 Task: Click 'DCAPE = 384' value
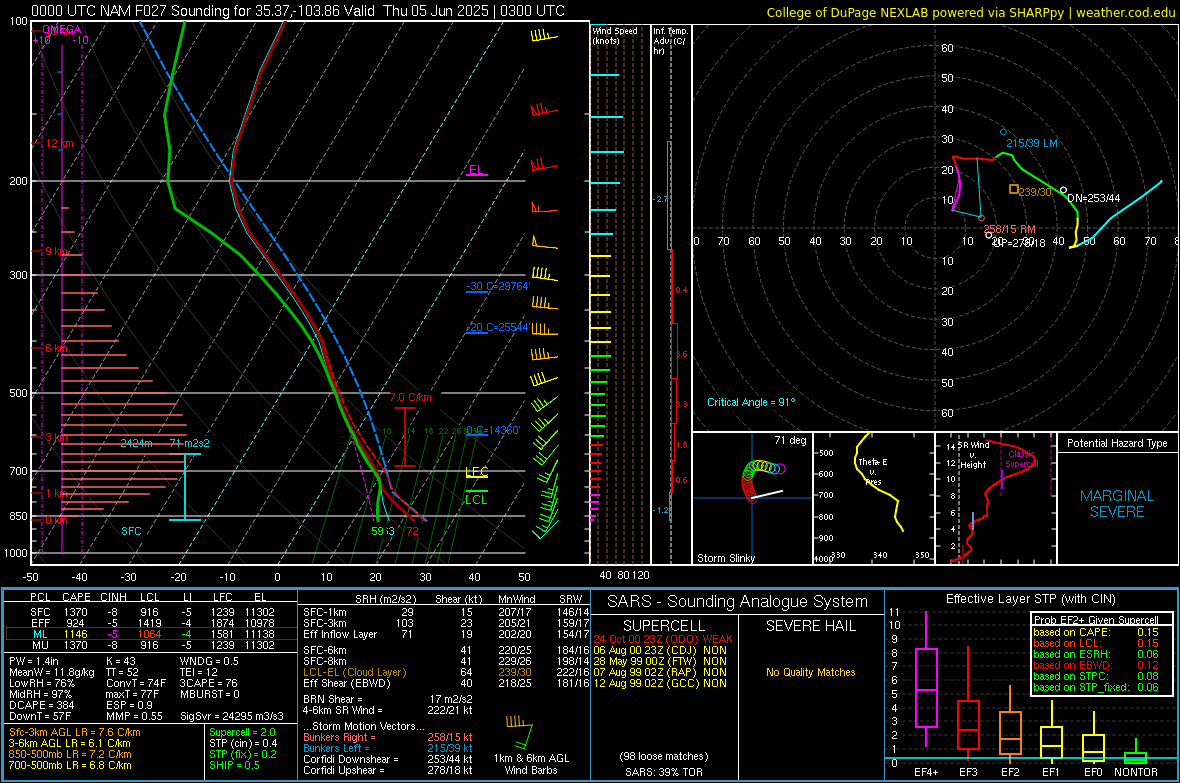pyautogui.click(x=41, y=705)
